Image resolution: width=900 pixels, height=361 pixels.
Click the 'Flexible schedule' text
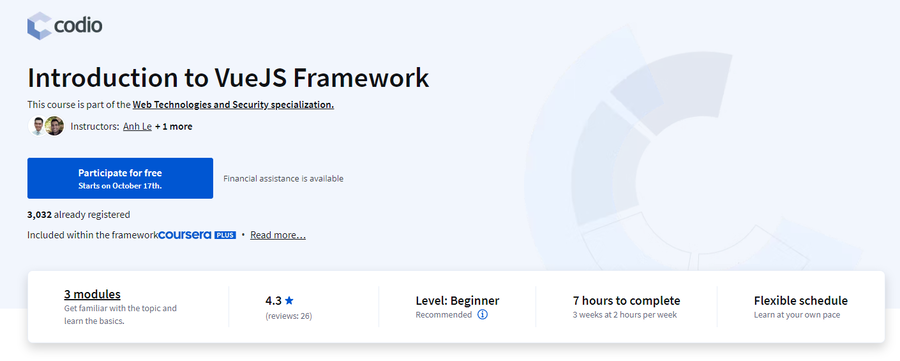(x=801, y=301)
